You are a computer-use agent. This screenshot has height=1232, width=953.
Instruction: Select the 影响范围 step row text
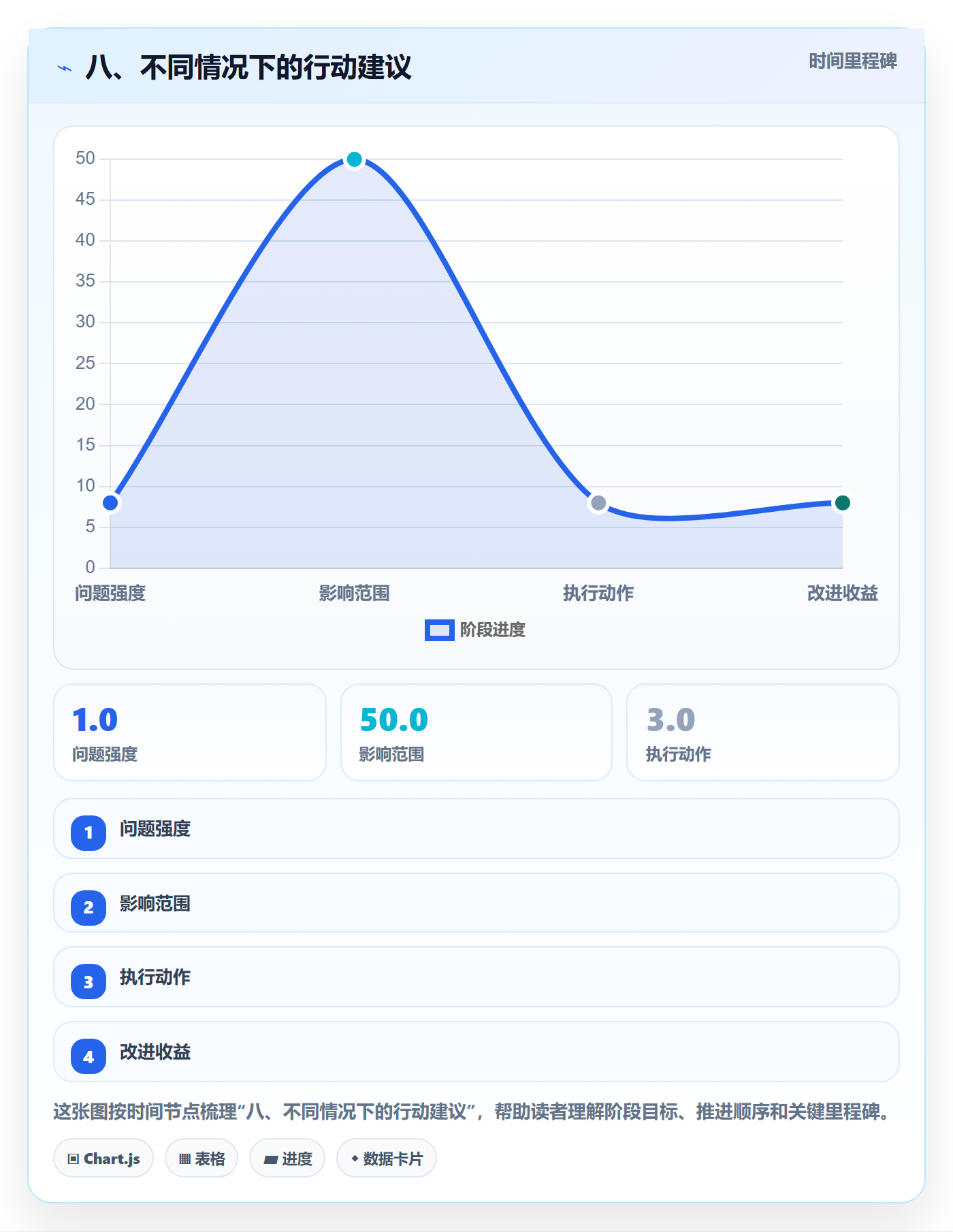pos(155,904)
